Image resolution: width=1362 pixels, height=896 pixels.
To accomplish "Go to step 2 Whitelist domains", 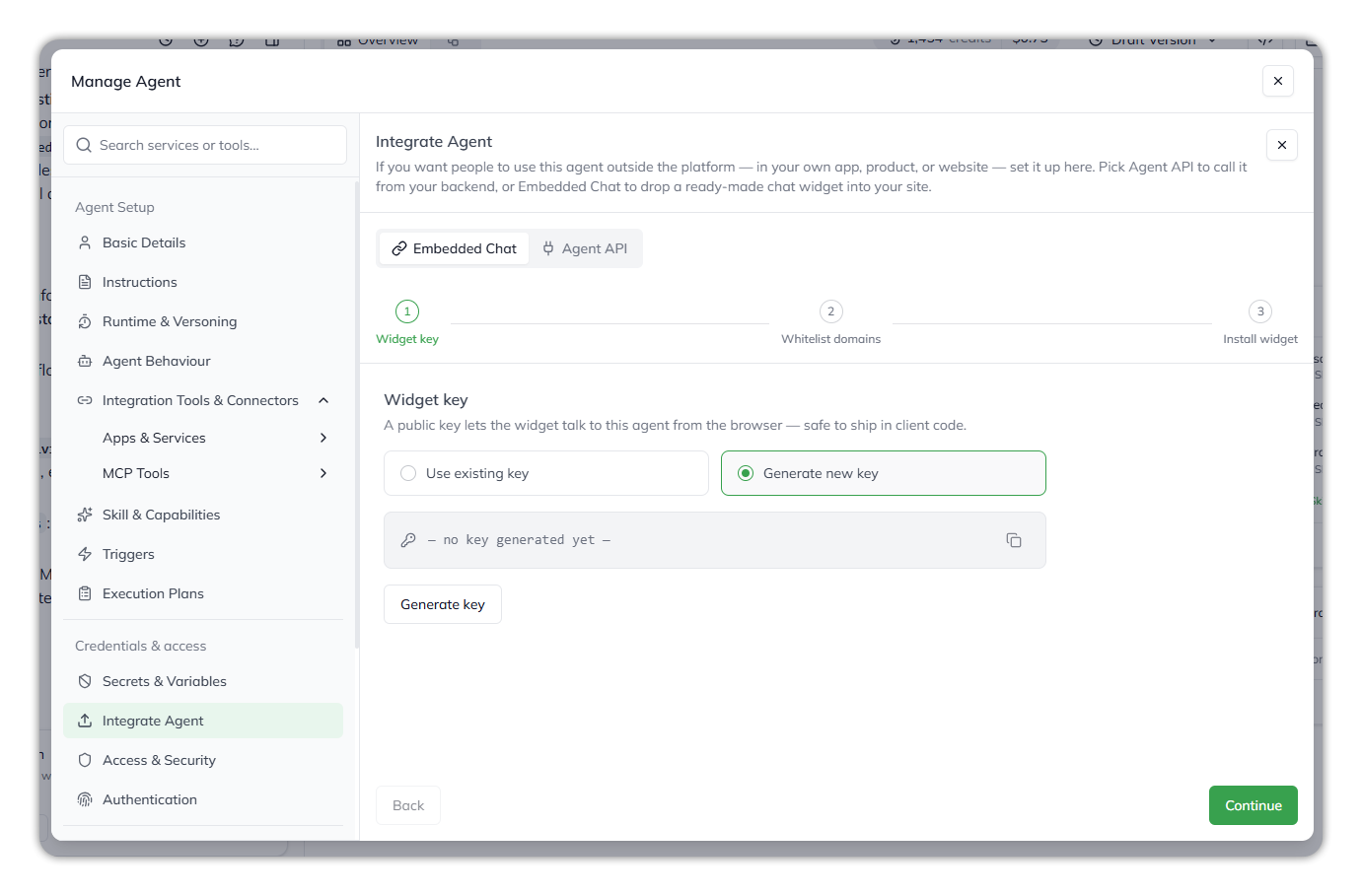I will click(831, 322).
